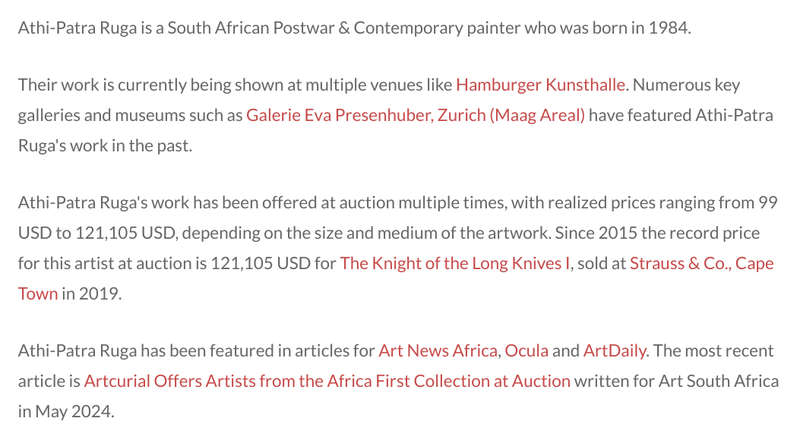Open the Ocula article source link
Screen dimensions: 800x438
click(x=527, y=351)
